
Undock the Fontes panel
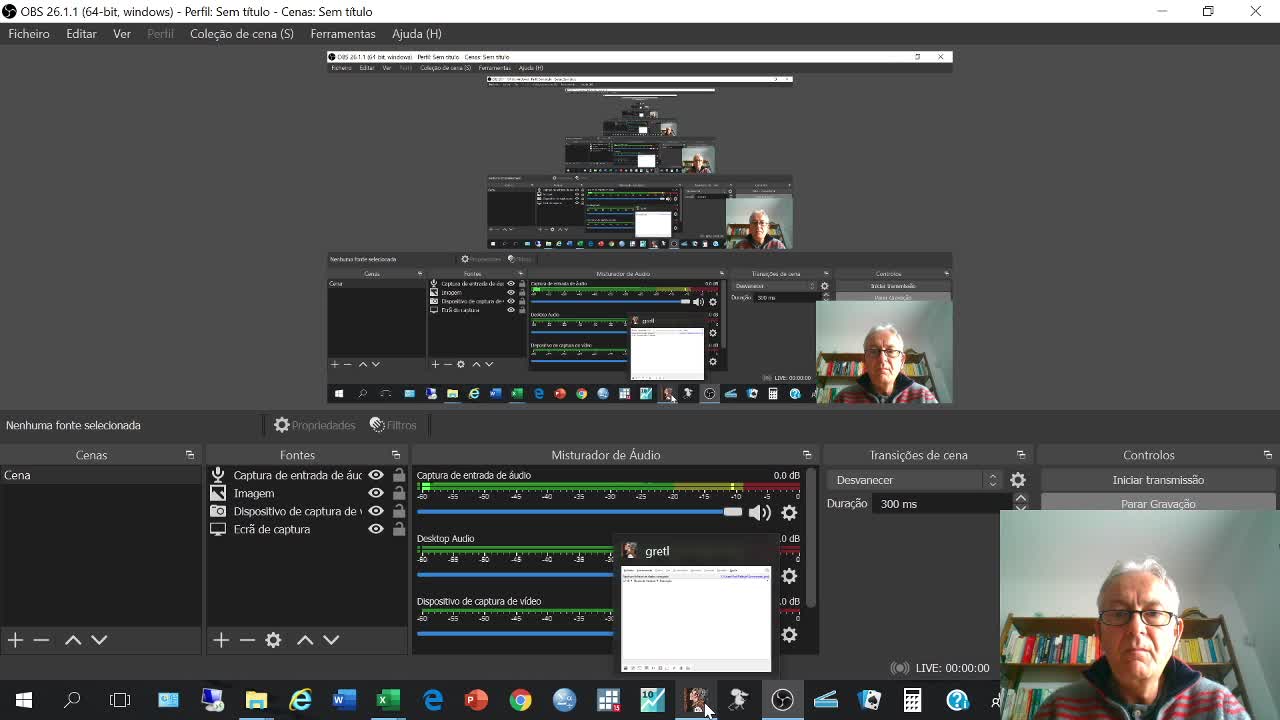coord(395,455)
